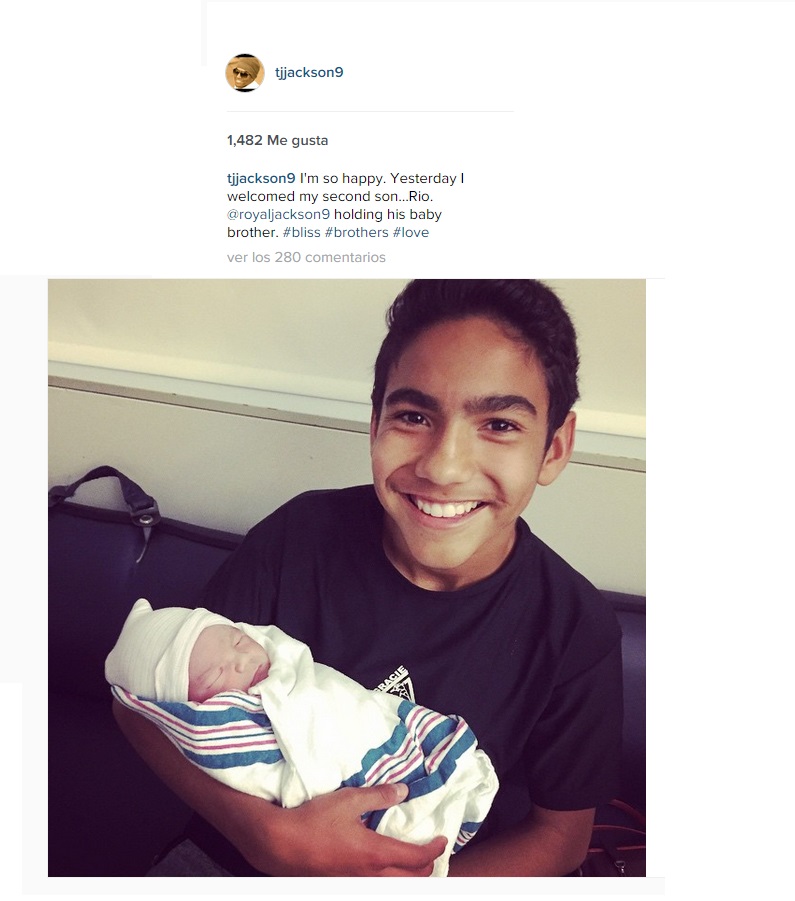Viewport: 795px width, 901px height.
Task: Open the tjjackson9 profile avatar
Action: [245, 73]
